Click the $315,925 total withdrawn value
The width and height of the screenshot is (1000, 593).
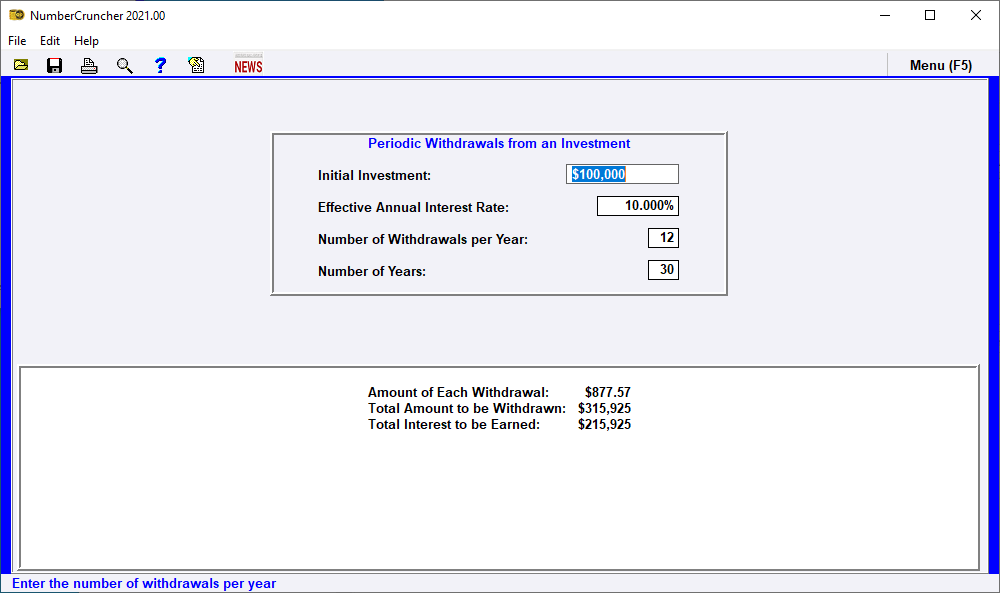(x=605, y=408)
